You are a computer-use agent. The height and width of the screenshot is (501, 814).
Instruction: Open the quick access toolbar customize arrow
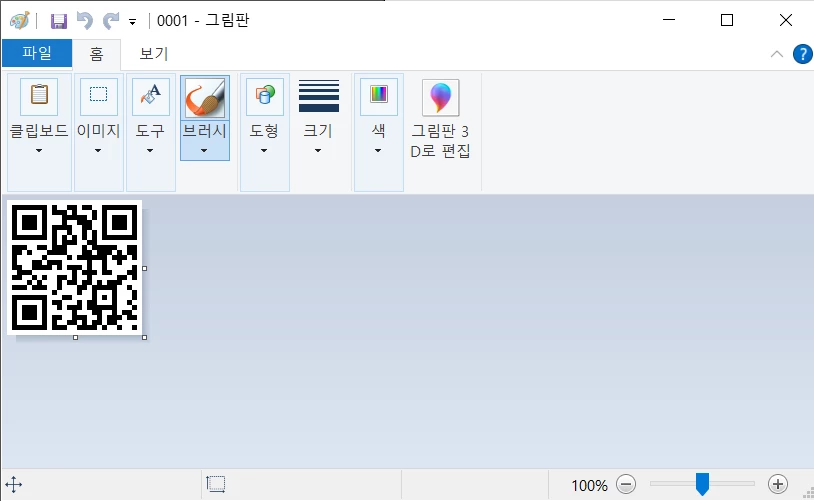tap(132, 22)
